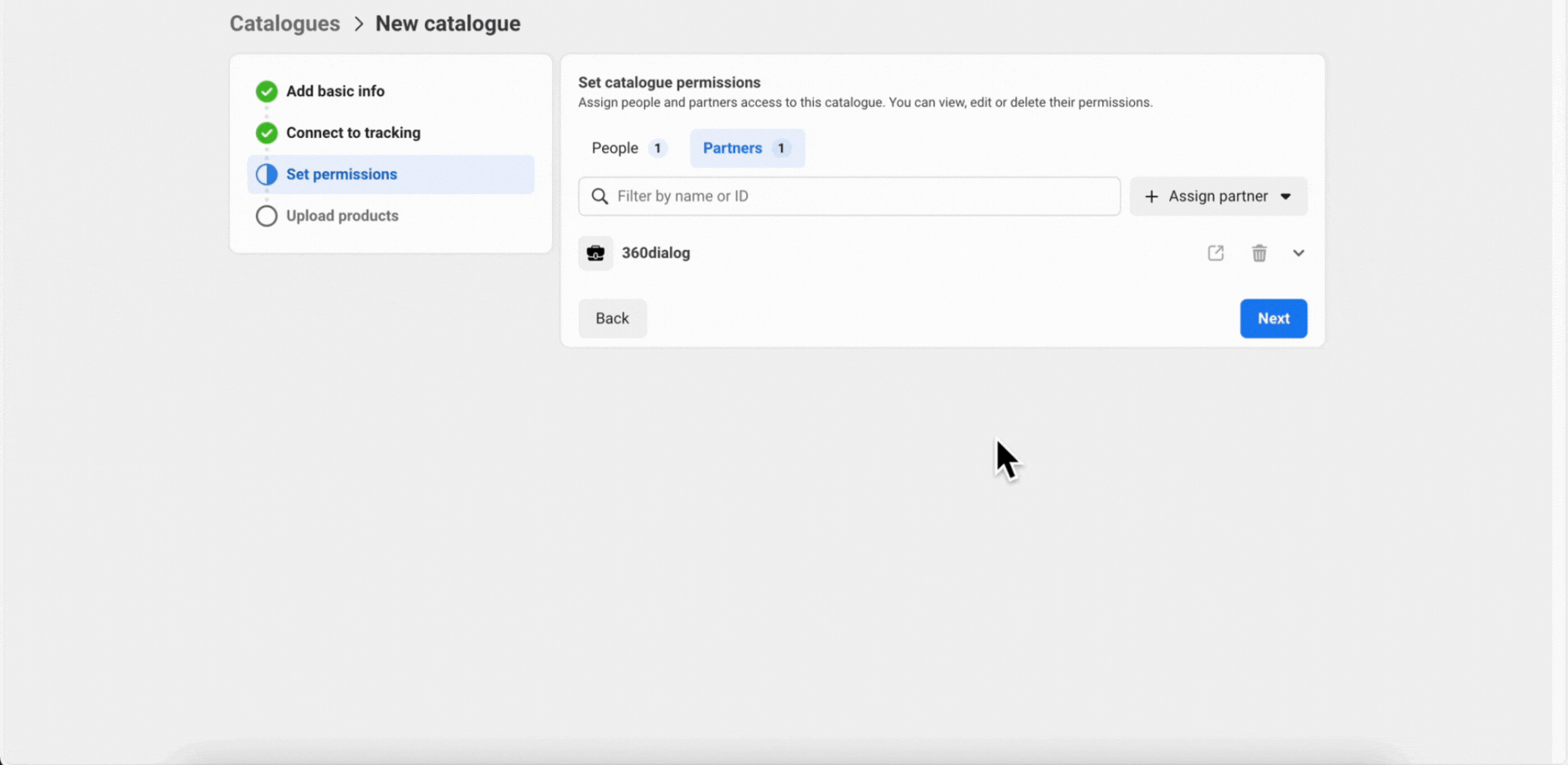Image resolution: width=1568 pixels, height=765 pixels.
Task: Delete the 360dialog partner with the trash icon
Action: (x=1259, y=252)
